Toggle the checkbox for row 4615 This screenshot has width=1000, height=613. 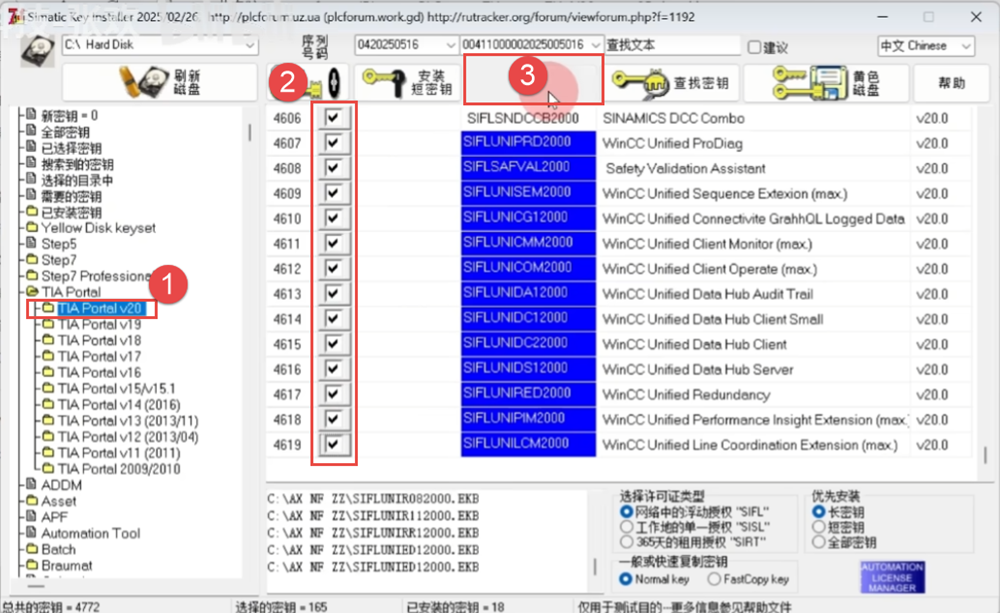click(333, 343)
